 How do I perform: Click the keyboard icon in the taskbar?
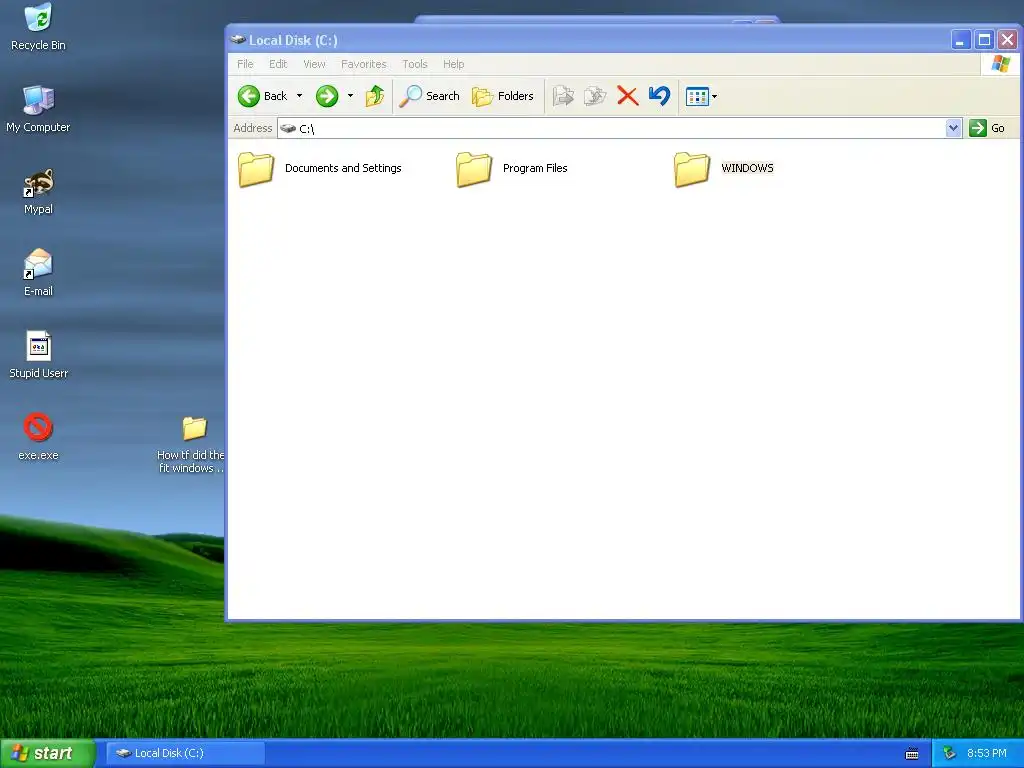(x=912, y=754)
